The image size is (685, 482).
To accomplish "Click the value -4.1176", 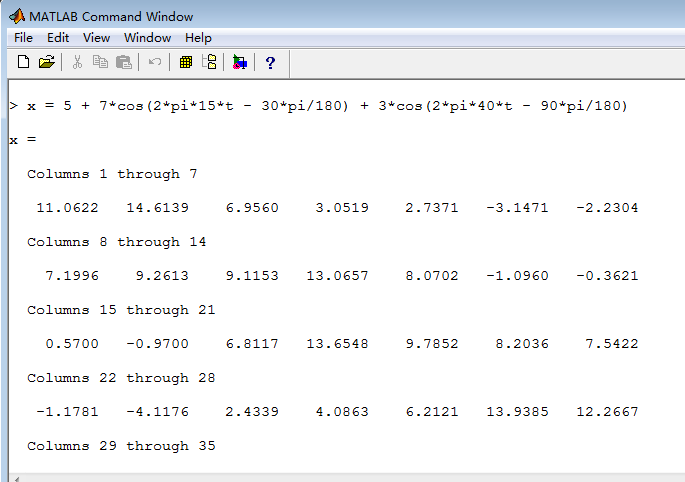I will [x=158, y=412].
